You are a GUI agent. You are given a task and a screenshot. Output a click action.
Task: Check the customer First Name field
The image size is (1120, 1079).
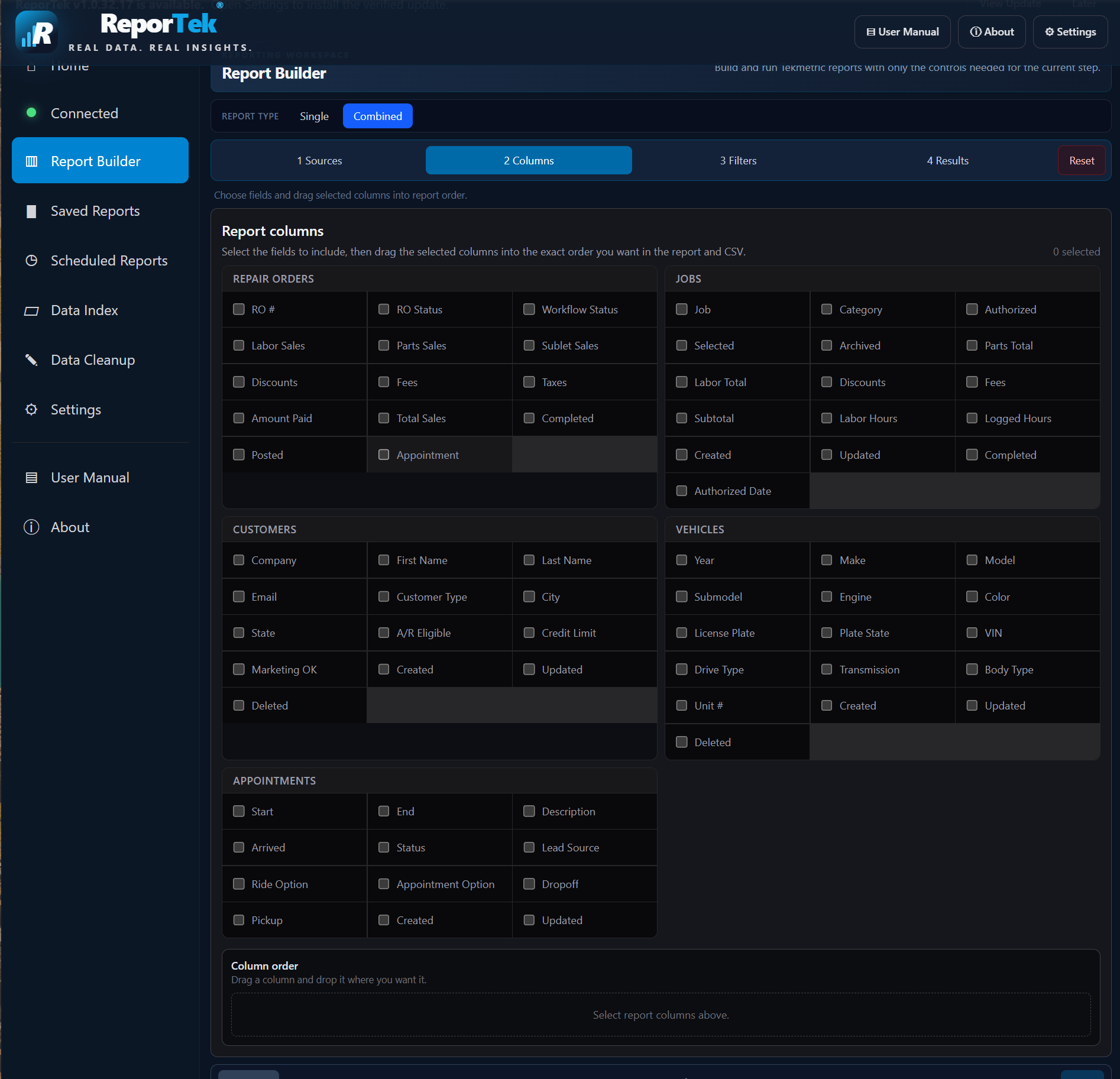pyautogui.click(x=384, y=560)
